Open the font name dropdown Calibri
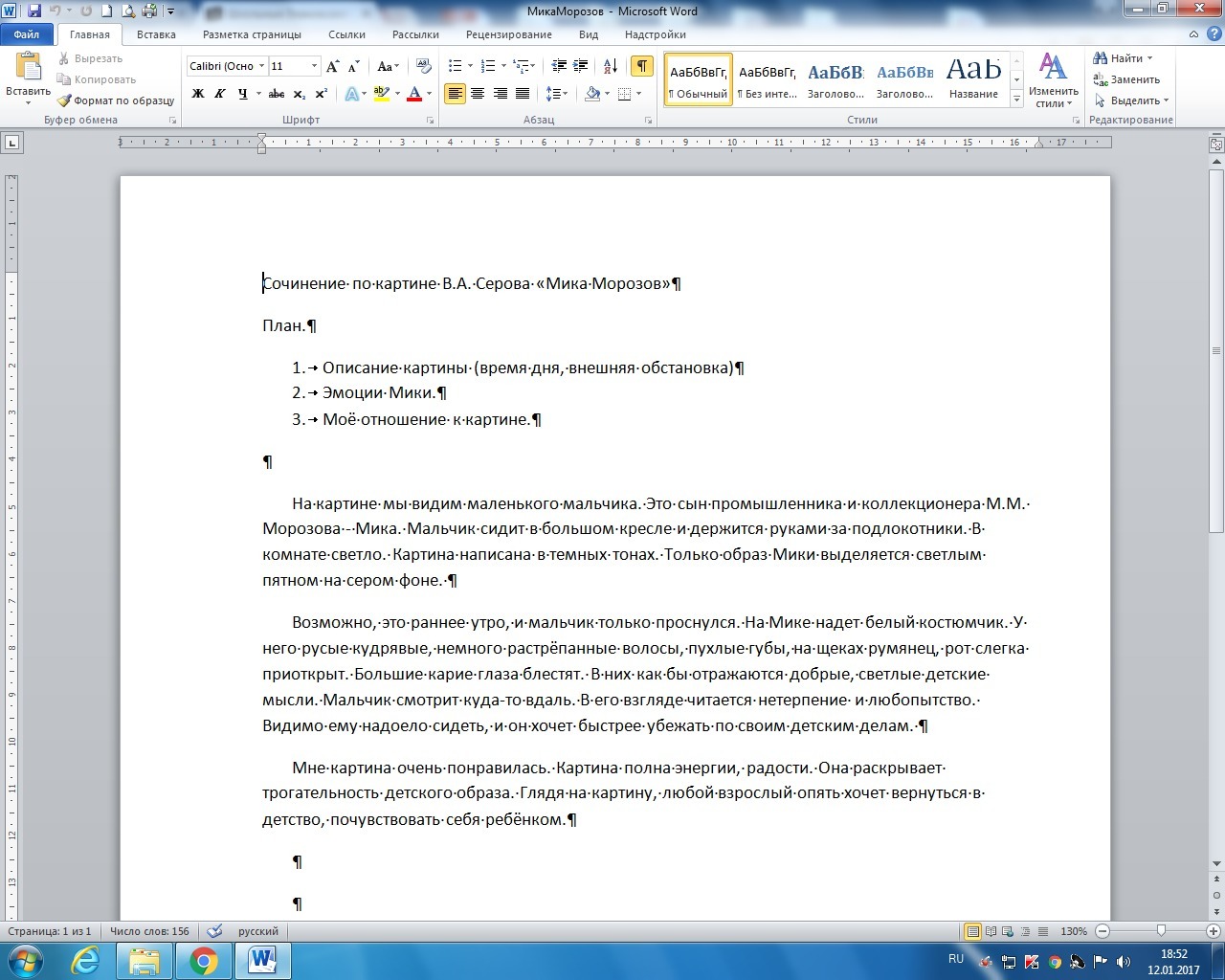Image resolution: width=1225 pixels, height=980 pixels. [x=261, y=66]
